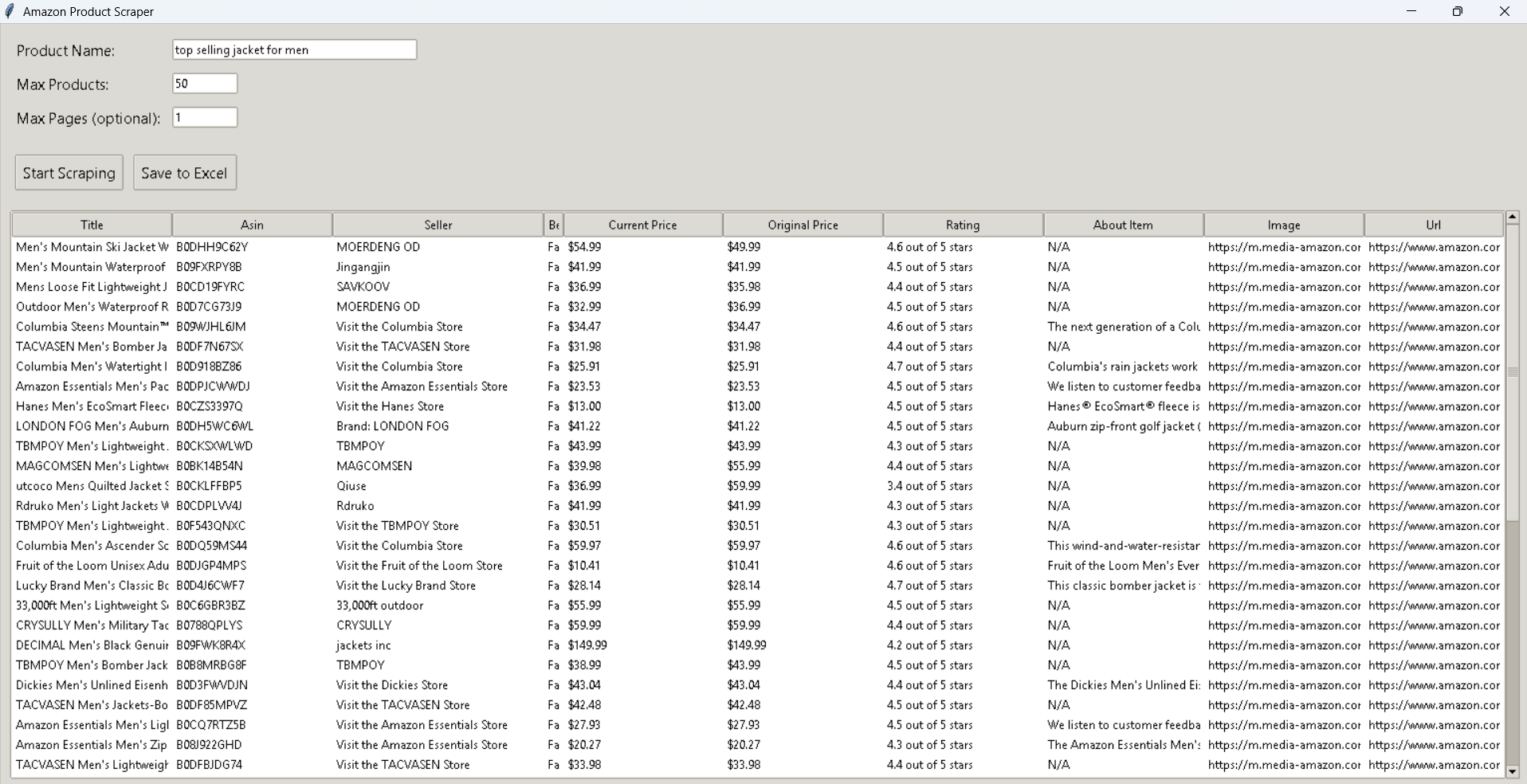This screenshot has height=784, width=1527.
Task: Click ASIN B0DF7N67SX
Action: point(210,347)
